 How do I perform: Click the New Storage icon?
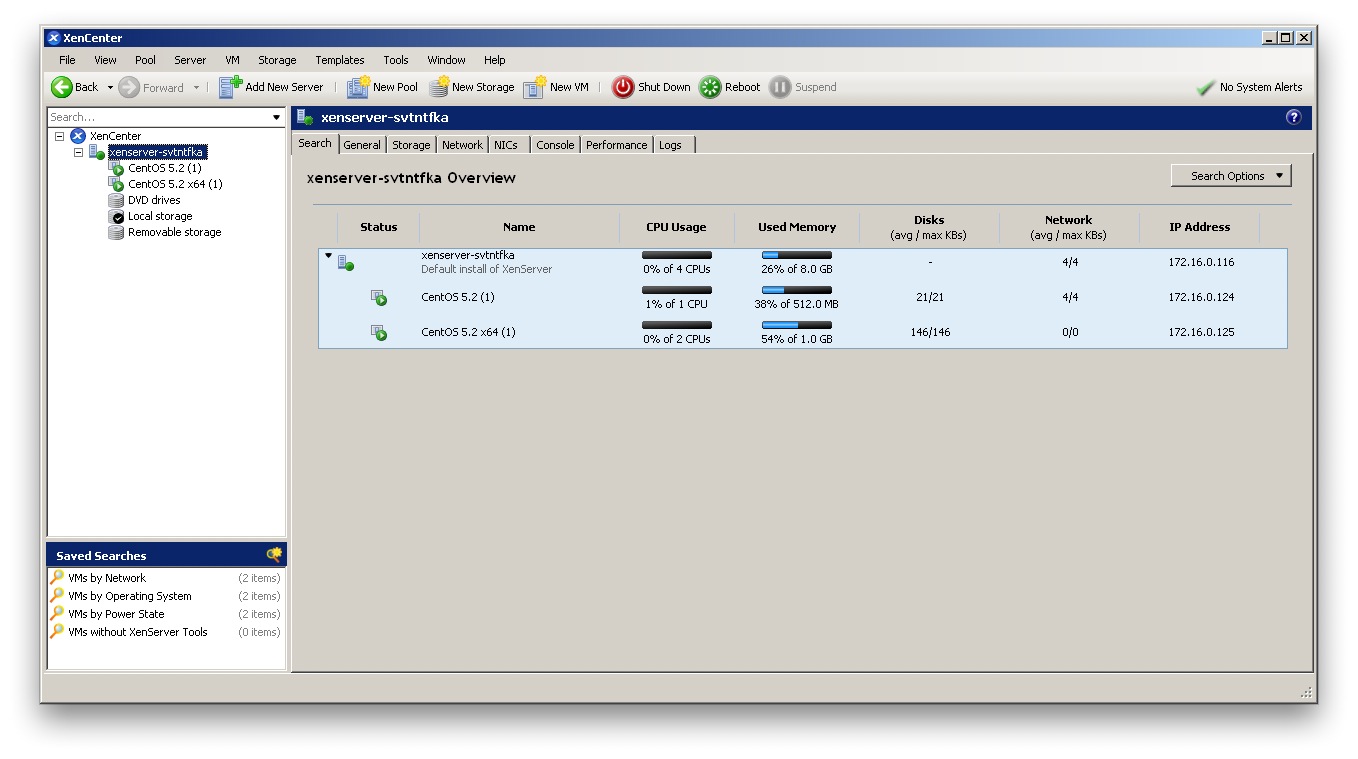438,87
